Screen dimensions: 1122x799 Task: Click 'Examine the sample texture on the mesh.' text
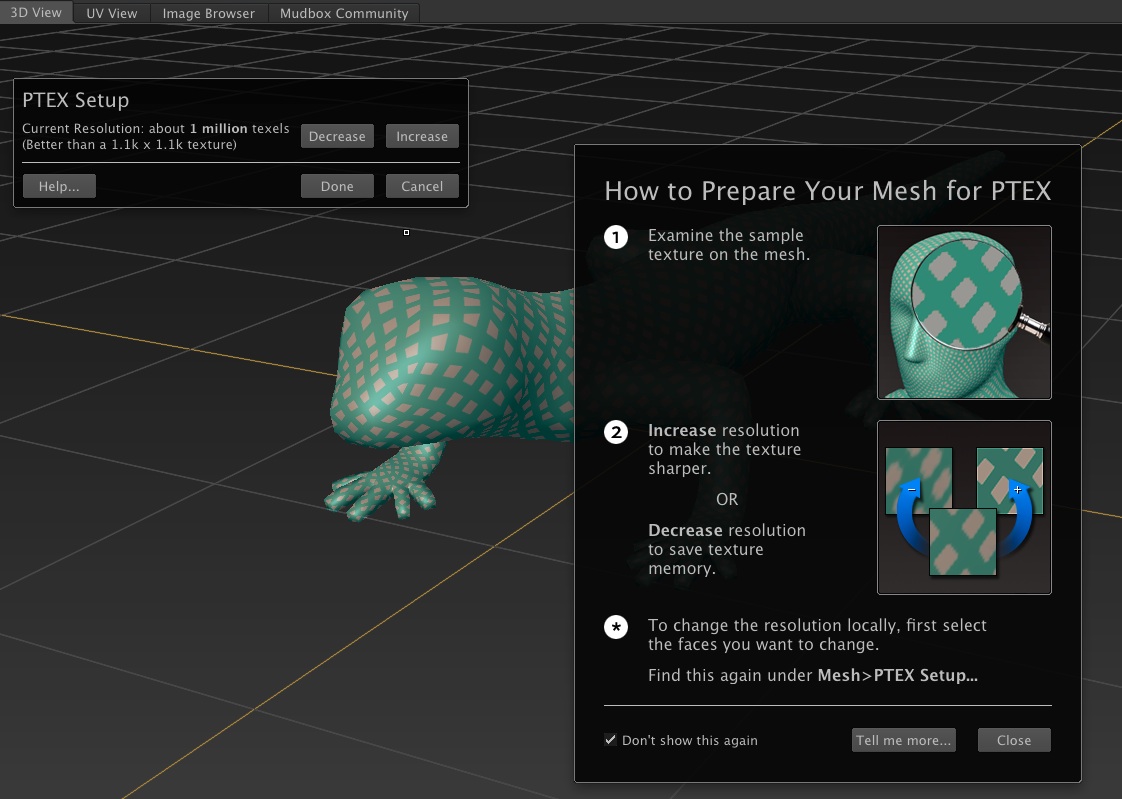pyautogui.click(x=728, y=245)
